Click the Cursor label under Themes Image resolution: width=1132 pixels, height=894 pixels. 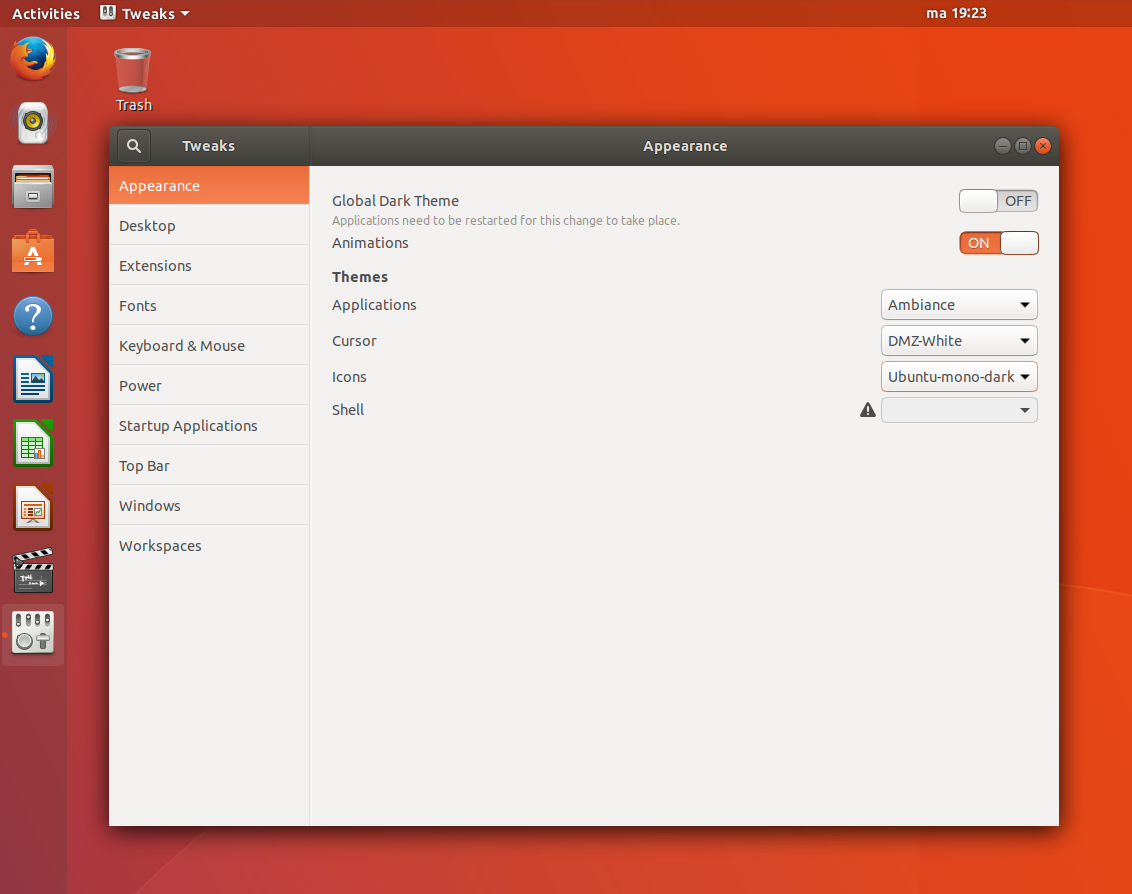(x=354, y=341)
